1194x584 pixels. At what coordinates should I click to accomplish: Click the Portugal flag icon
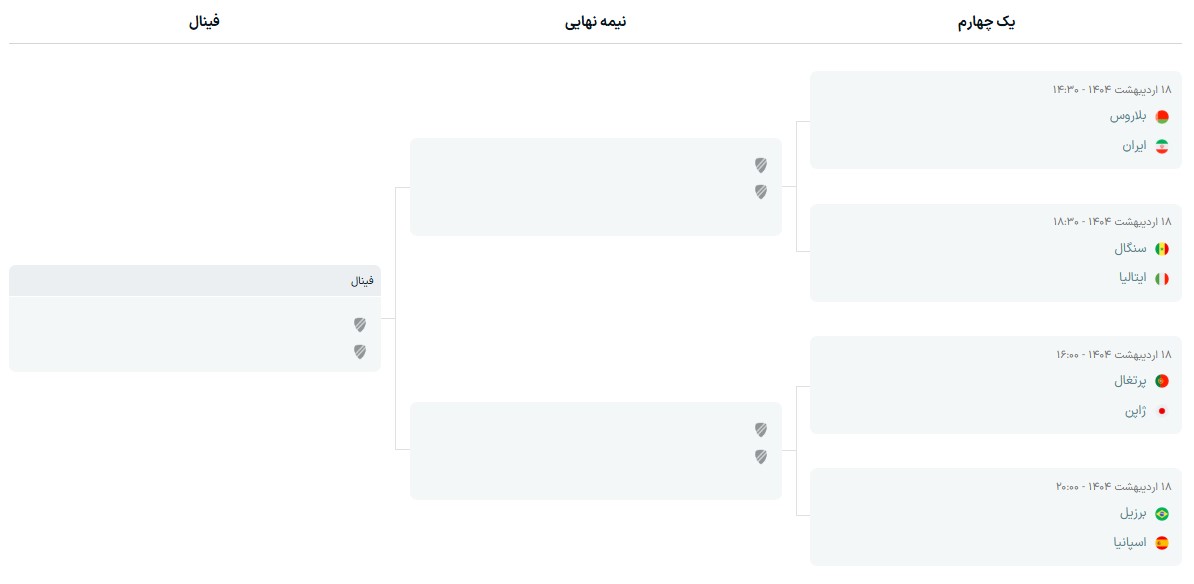[x=1161, y=381]
